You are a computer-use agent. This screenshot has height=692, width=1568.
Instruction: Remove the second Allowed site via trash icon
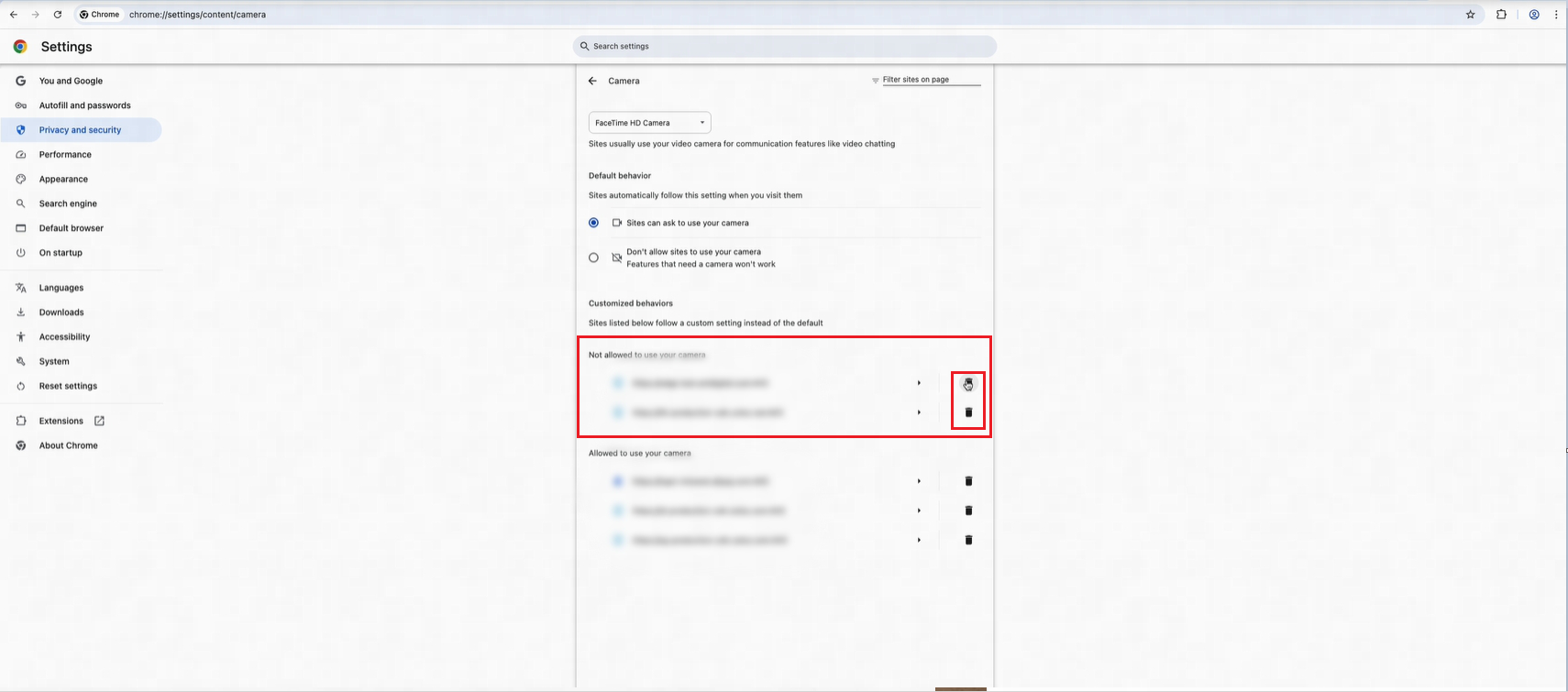(968, 511)
